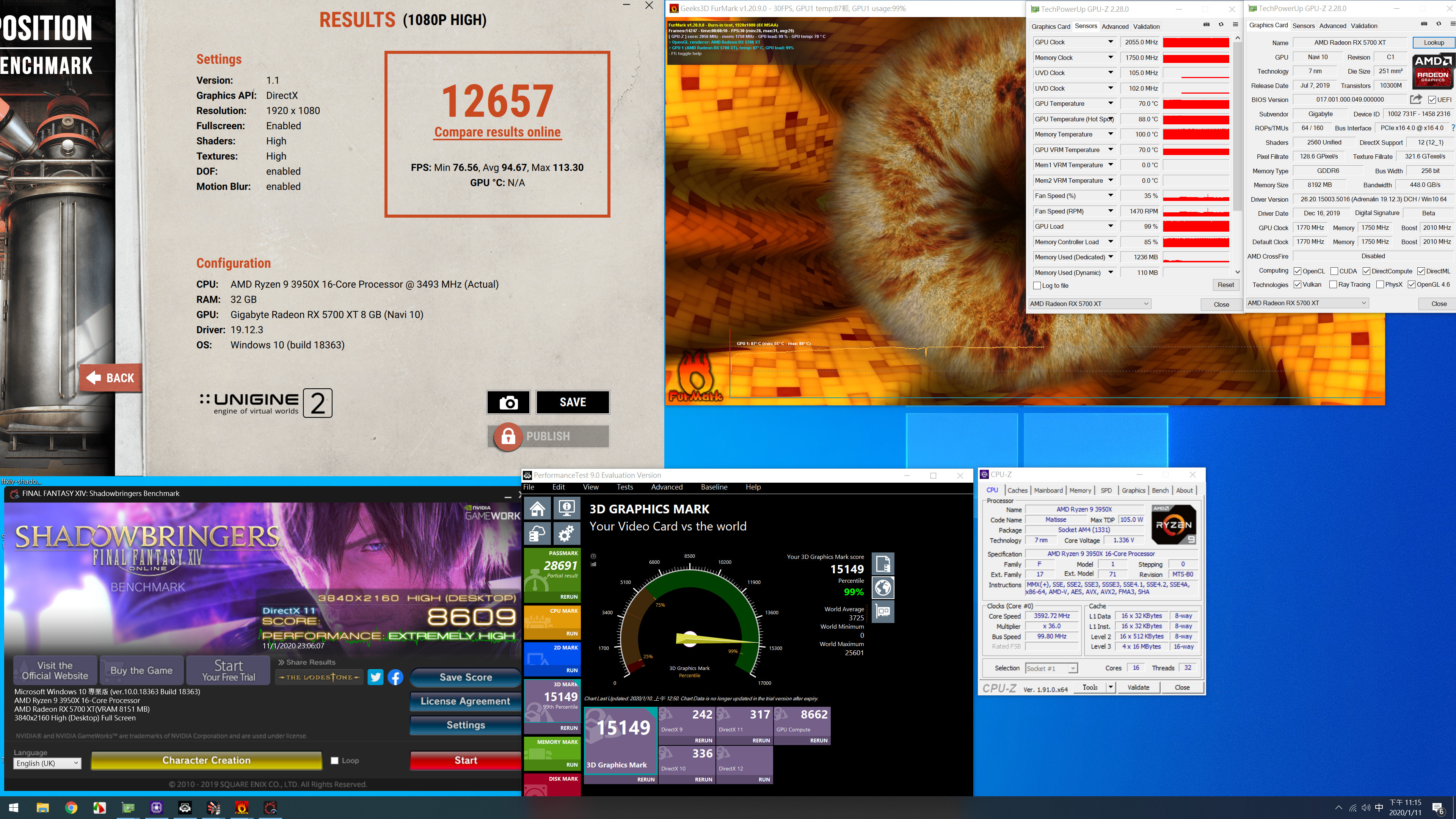This screenshot has width=1456, height=819.
Task: Take Superposition screenshot with camera button
Action: tap(508, 402)
